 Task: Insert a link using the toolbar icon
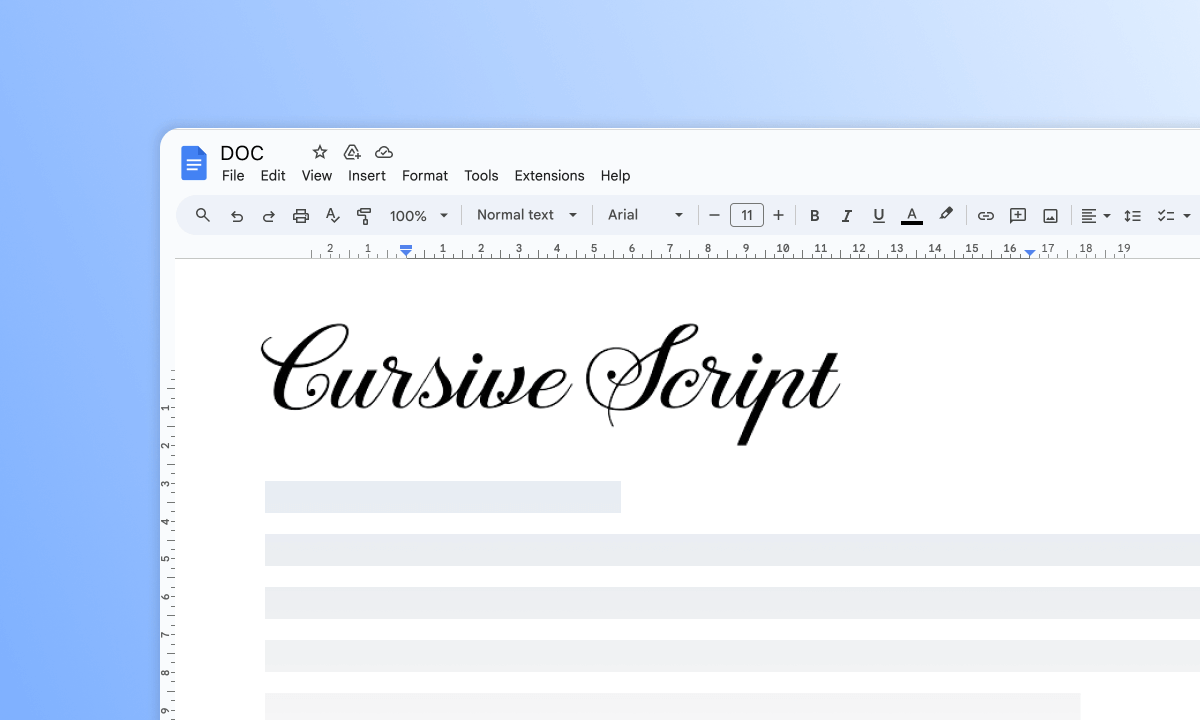(986, 215)
